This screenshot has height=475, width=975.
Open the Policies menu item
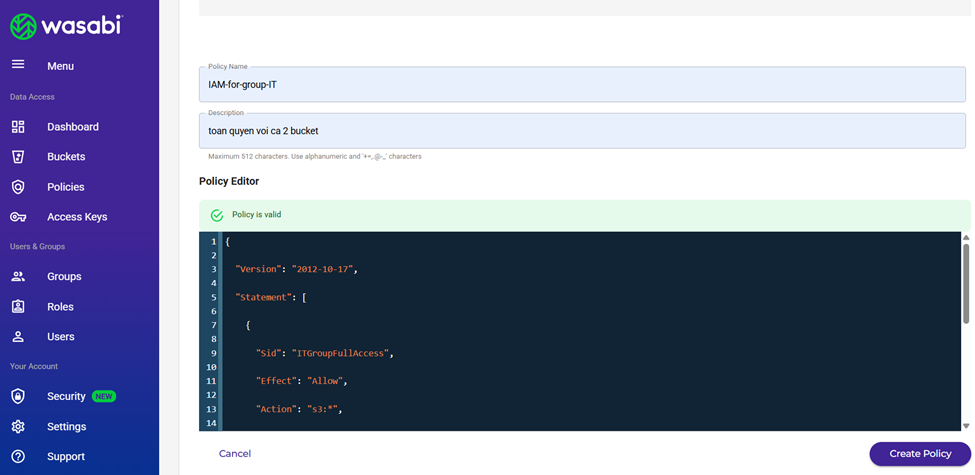click(65, 187)
